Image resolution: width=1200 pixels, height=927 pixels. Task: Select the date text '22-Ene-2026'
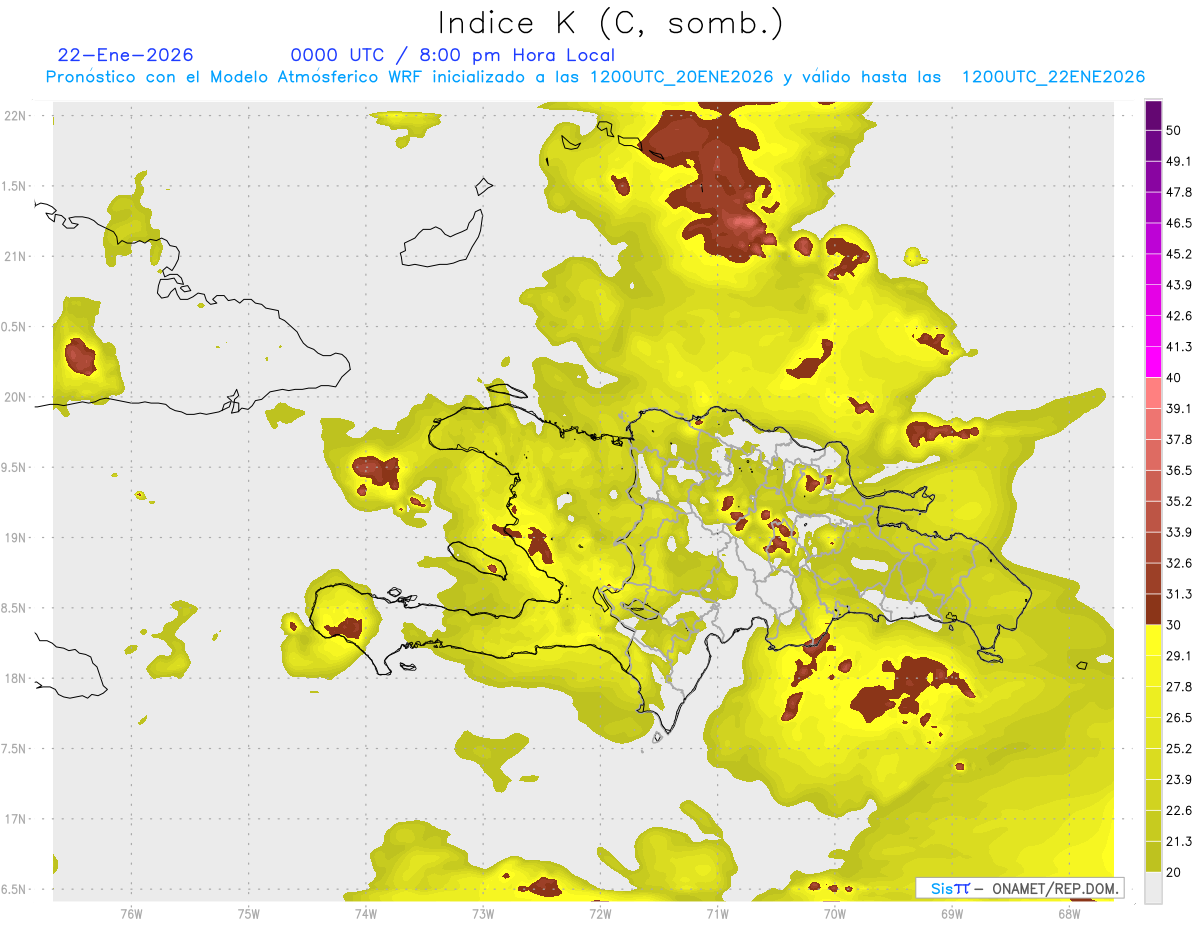126,55
